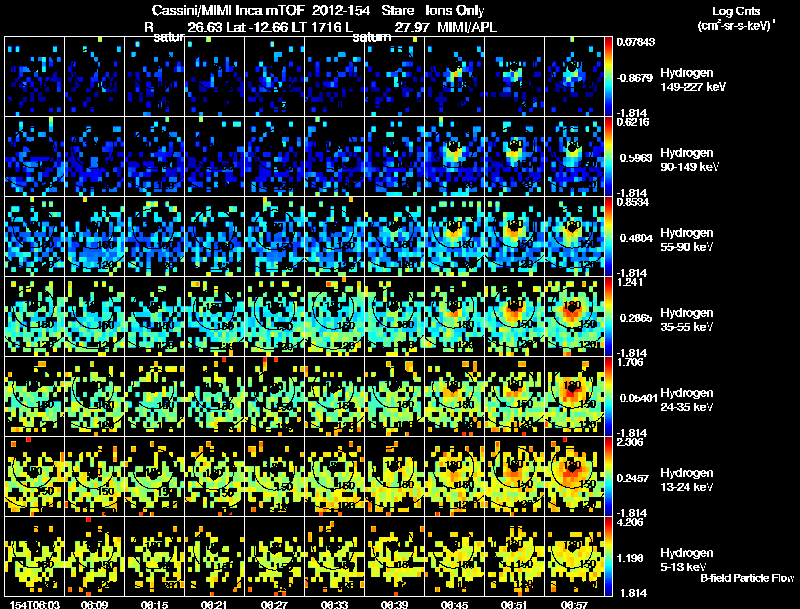Click the scale value 4.206
Image resolution: width=800 pixels, height=609 pixels.
[x=630, y=522]
